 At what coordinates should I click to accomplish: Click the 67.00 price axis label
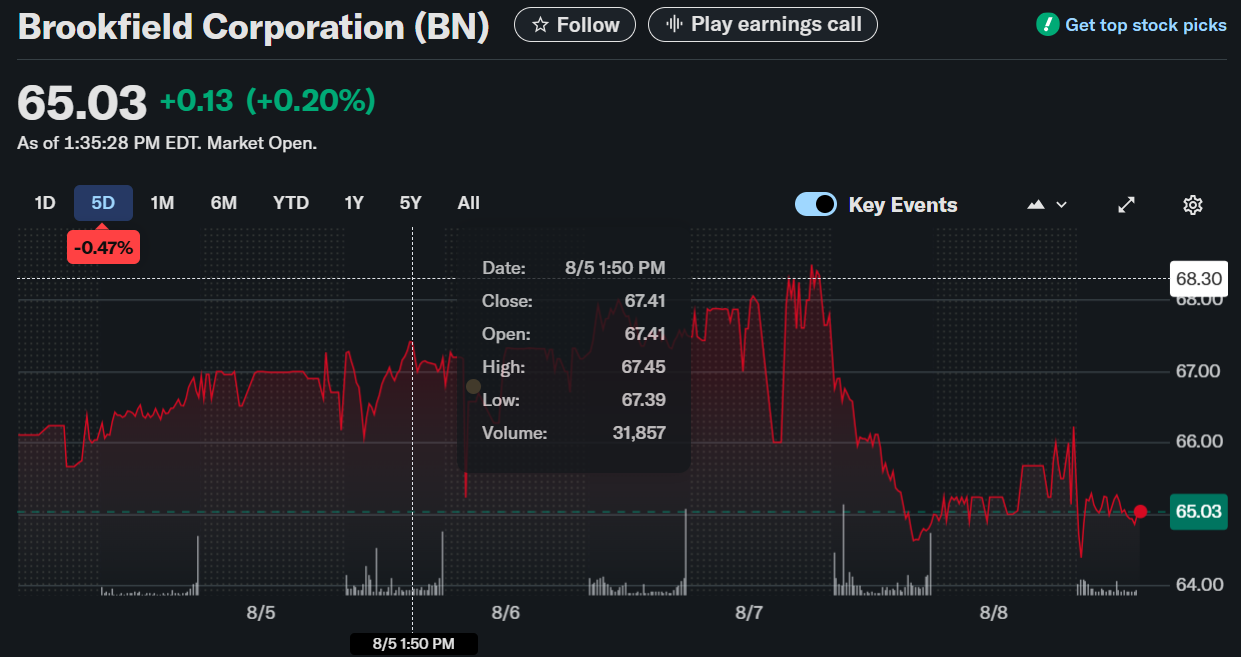point(1198,371)
